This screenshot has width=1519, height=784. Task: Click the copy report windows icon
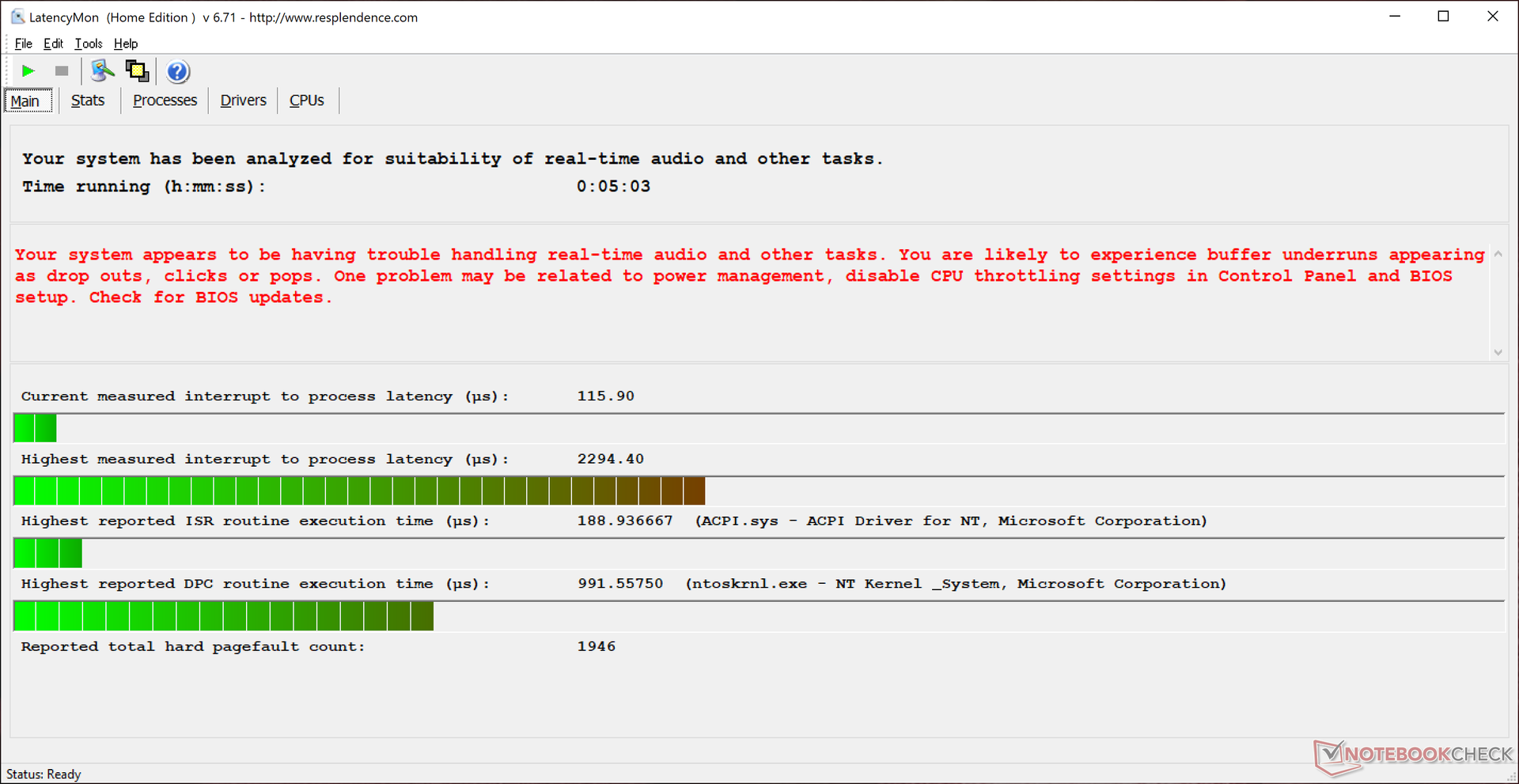click(x=138, y=71)
